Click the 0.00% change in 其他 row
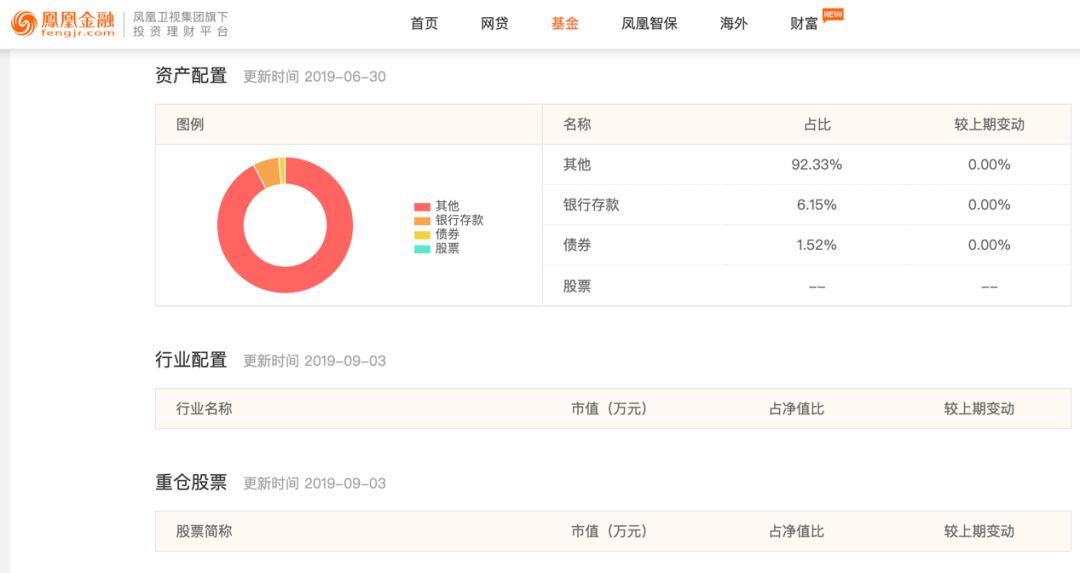The width and height of the screenshot is (1080, 573). click(989, 165)
